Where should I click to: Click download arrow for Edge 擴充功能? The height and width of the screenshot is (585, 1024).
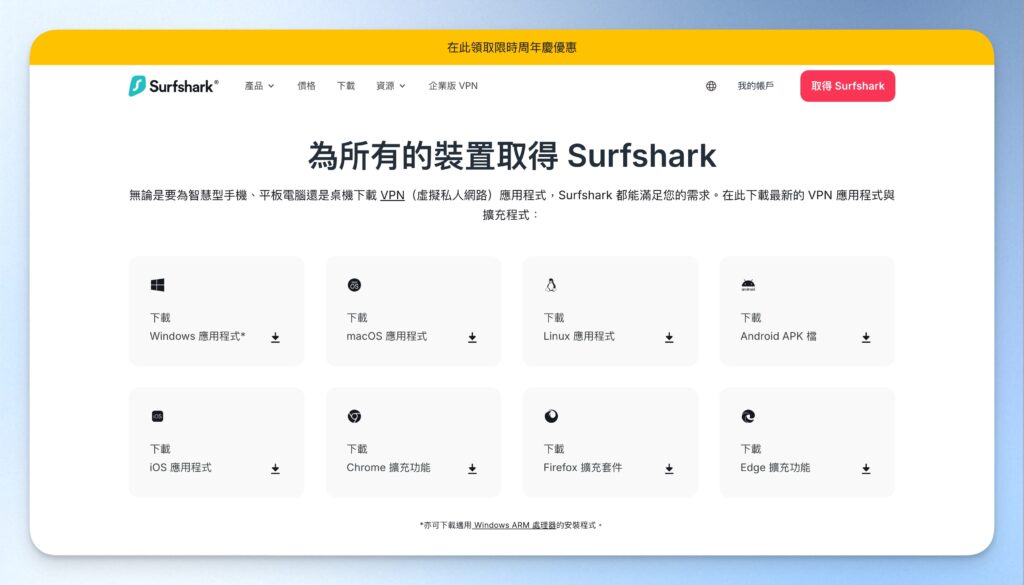tap(866, 469)
